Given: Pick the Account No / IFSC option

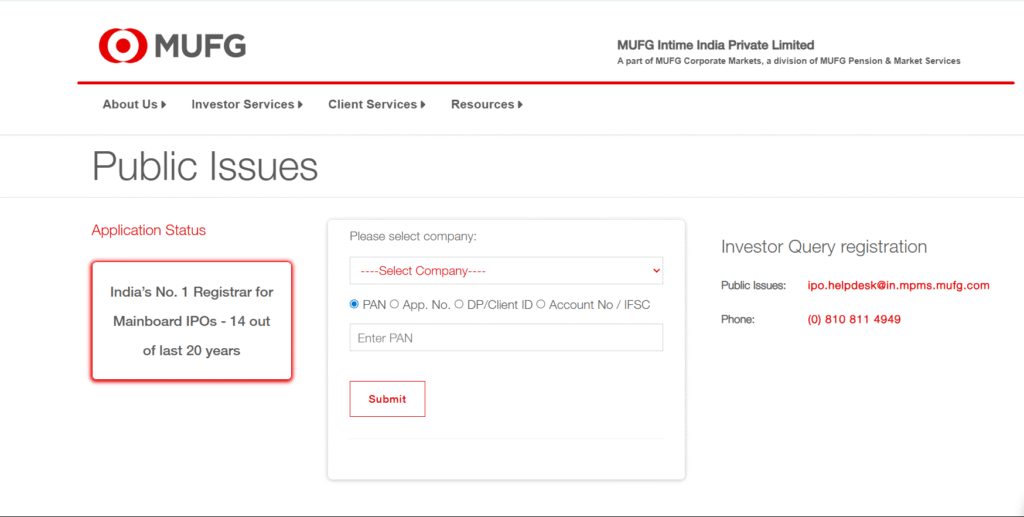Looking at the screenshot, I should (x=541, y=304).
